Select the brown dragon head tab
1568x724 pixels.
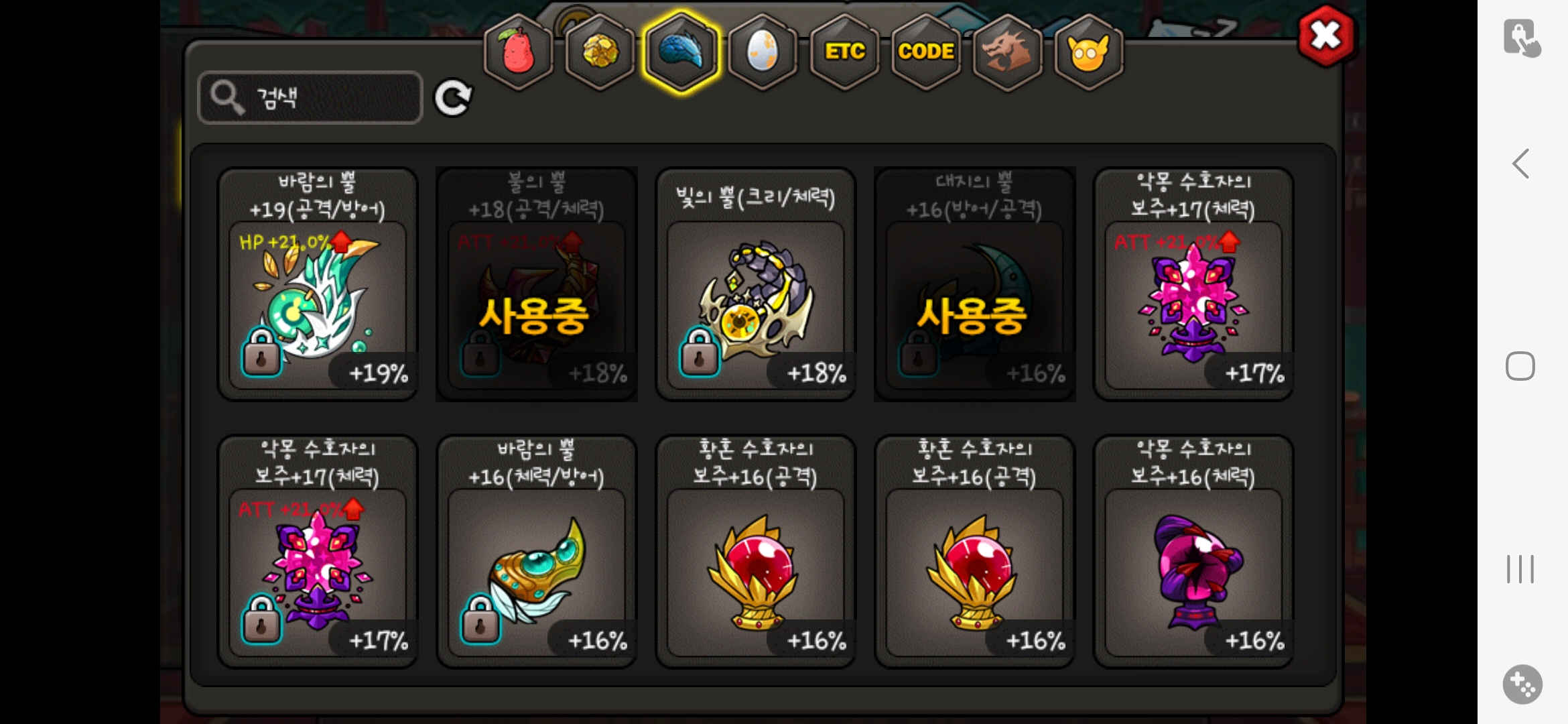[x=1007, y=52]
